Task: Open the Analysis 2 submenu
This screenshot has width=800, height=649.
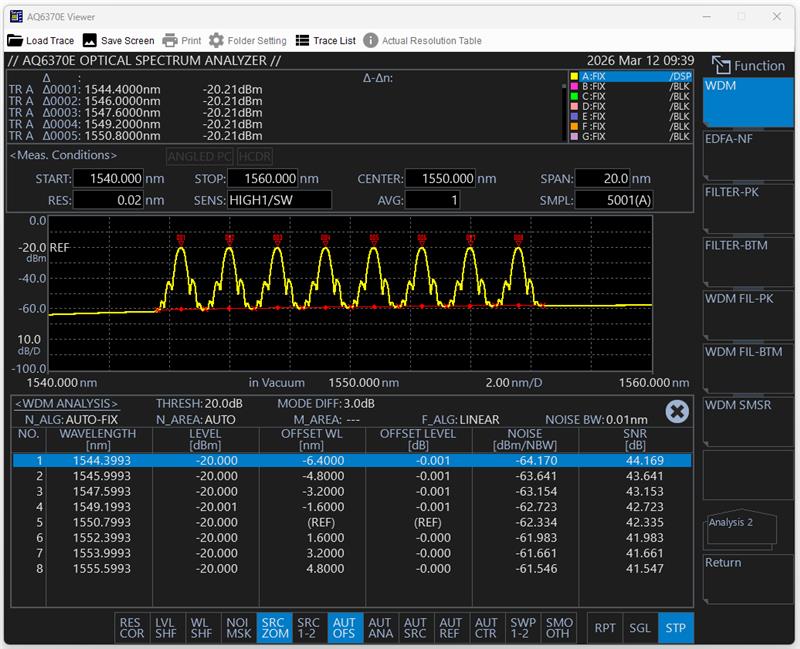Action: (x=741, y=527)
